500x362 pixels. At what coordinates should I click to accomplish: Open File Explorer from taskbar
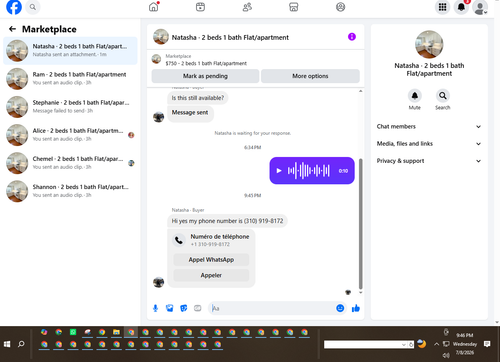(116, 332)
